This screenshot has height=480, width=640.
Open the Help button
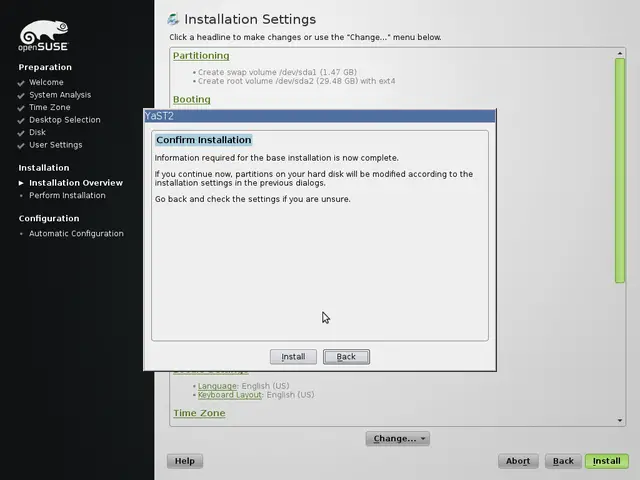point(184,461)
